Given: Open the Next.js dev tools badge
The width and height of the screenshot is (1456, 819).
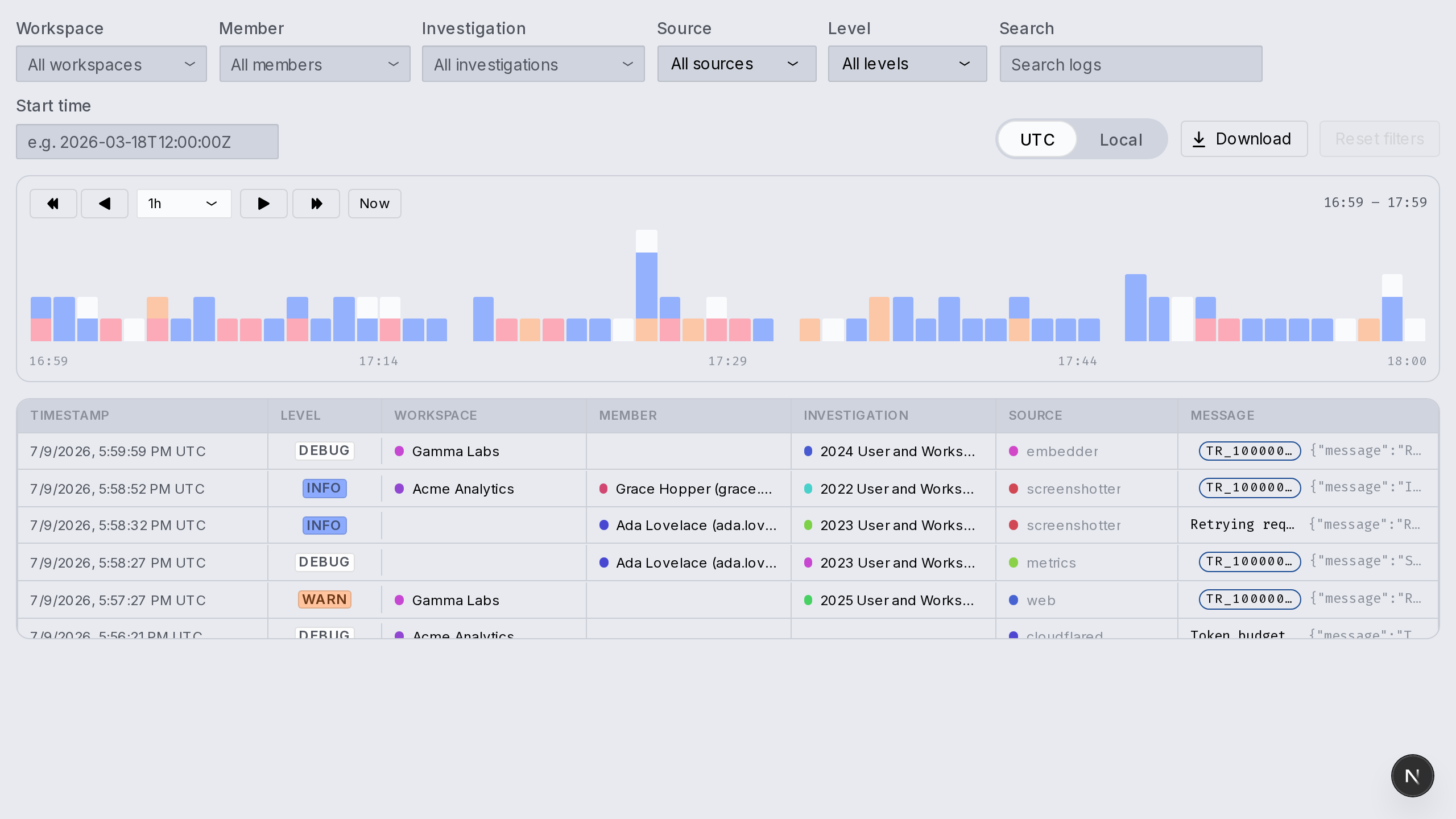Looking at the screenshot, I should [x=1412, y=776].
